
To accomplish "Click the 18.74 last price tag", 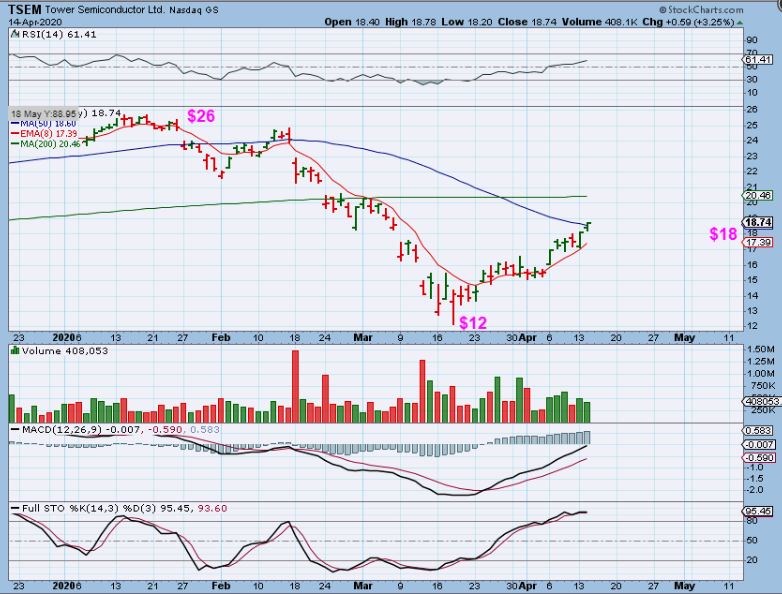I will (x=759, y=222).
